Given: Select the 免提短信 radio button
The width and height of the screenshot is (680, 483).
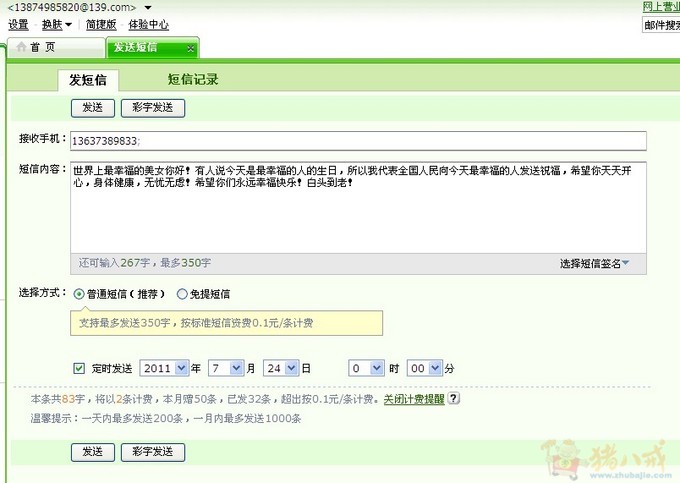Looking at the screenshot, I should point(182,294).
